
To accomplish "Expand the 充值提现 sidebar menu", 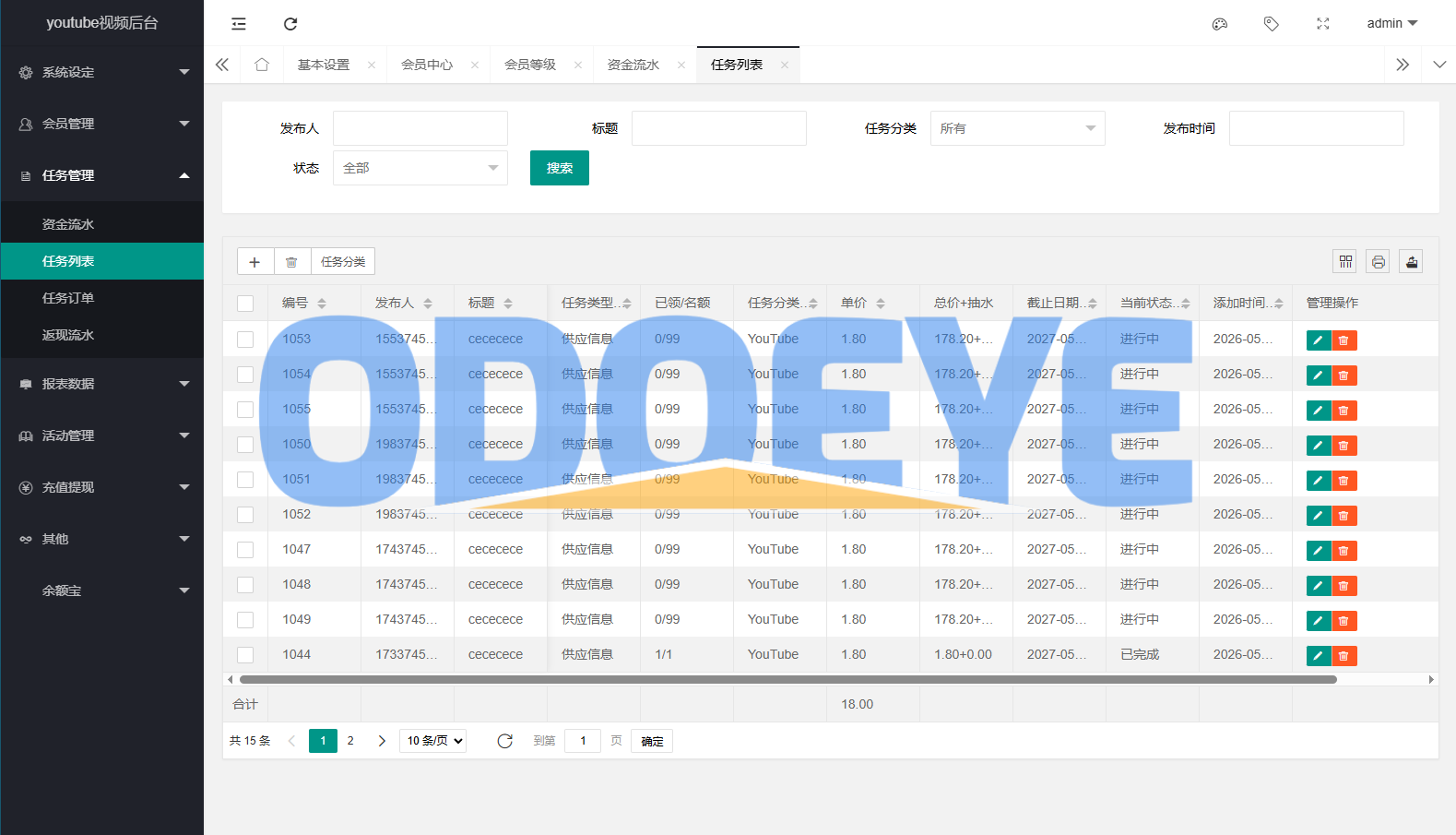I will click(102, 487).
